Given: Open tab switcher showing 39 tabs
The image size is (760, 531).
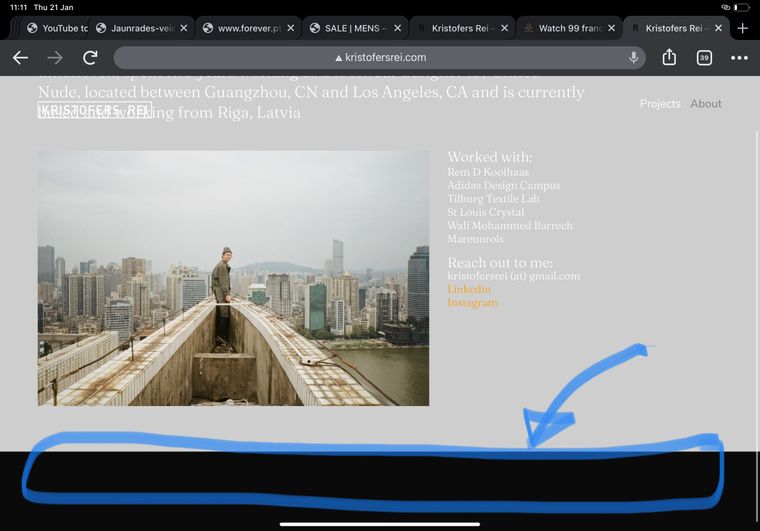Looking at the screenshot, I should 704,58.
